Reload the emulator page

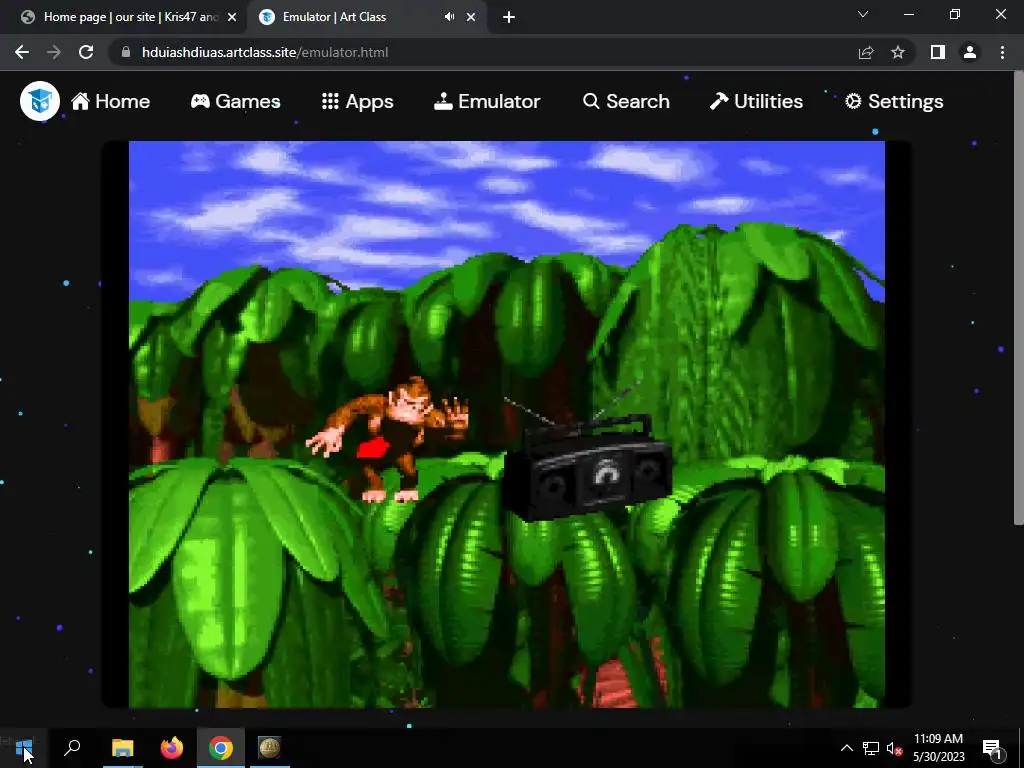click(x=86, y=52)
